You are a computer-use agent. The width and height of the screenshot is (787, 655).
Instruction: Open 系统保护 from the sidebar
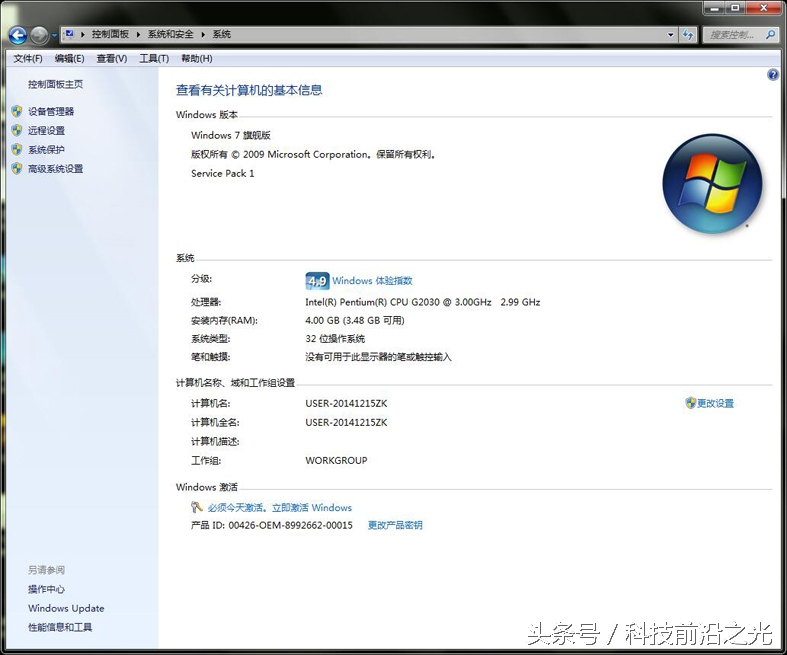coord(46,150)
